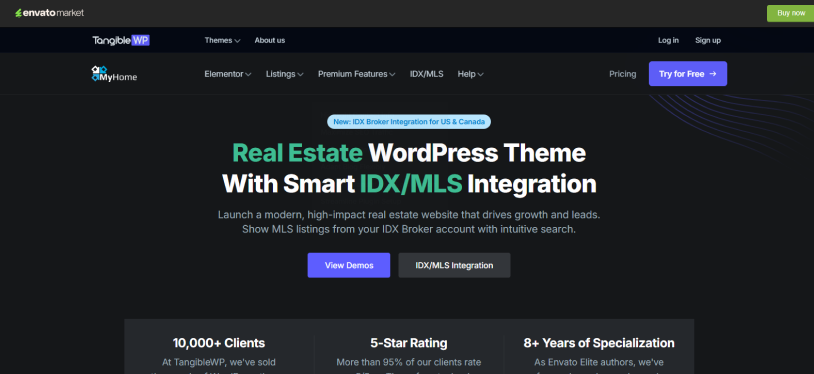The image size is (814, 374).
Task: Open the MyHome logo link
Action: (x=114, y=74)
